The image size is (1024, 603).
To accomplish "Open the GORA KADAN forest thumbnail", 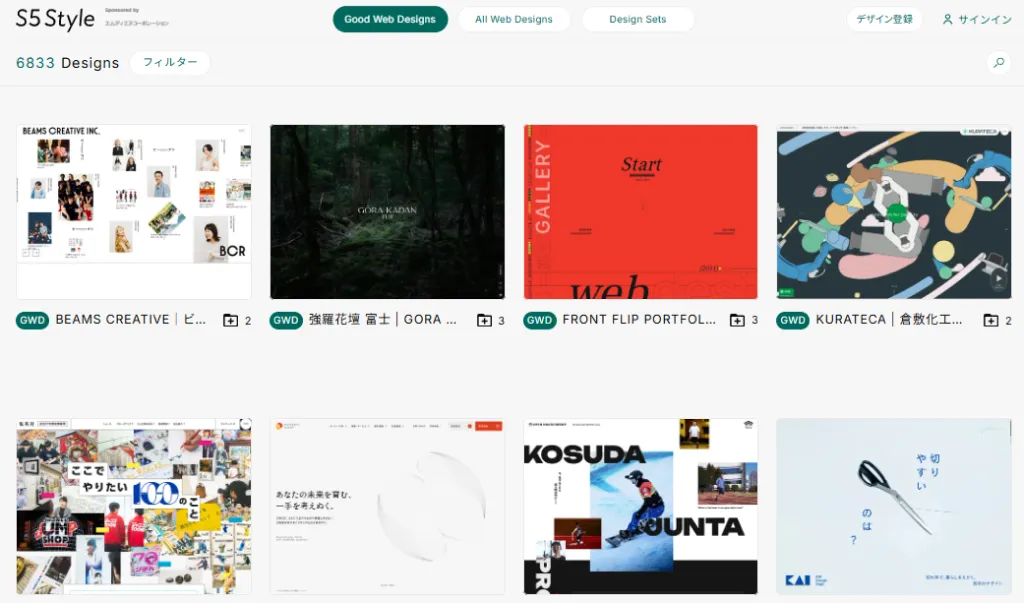I will point(387,212).
